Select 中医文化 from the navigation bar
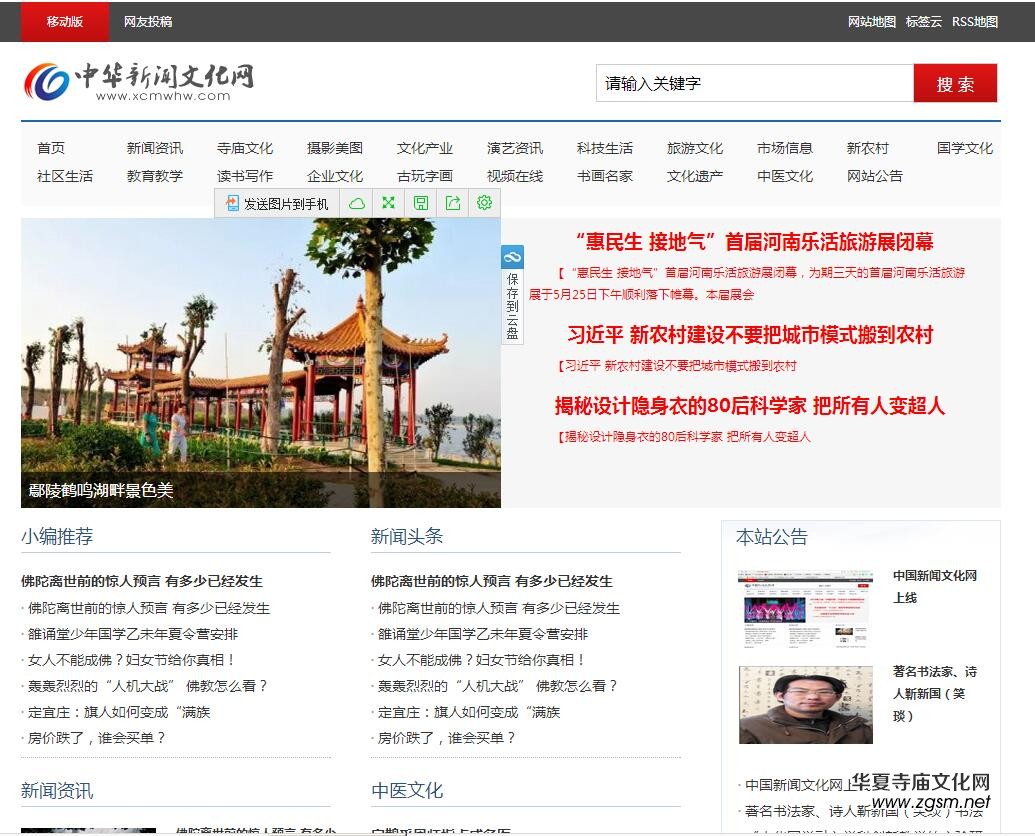This screenshot has width=1035, height=836. (x=784, y=175)
